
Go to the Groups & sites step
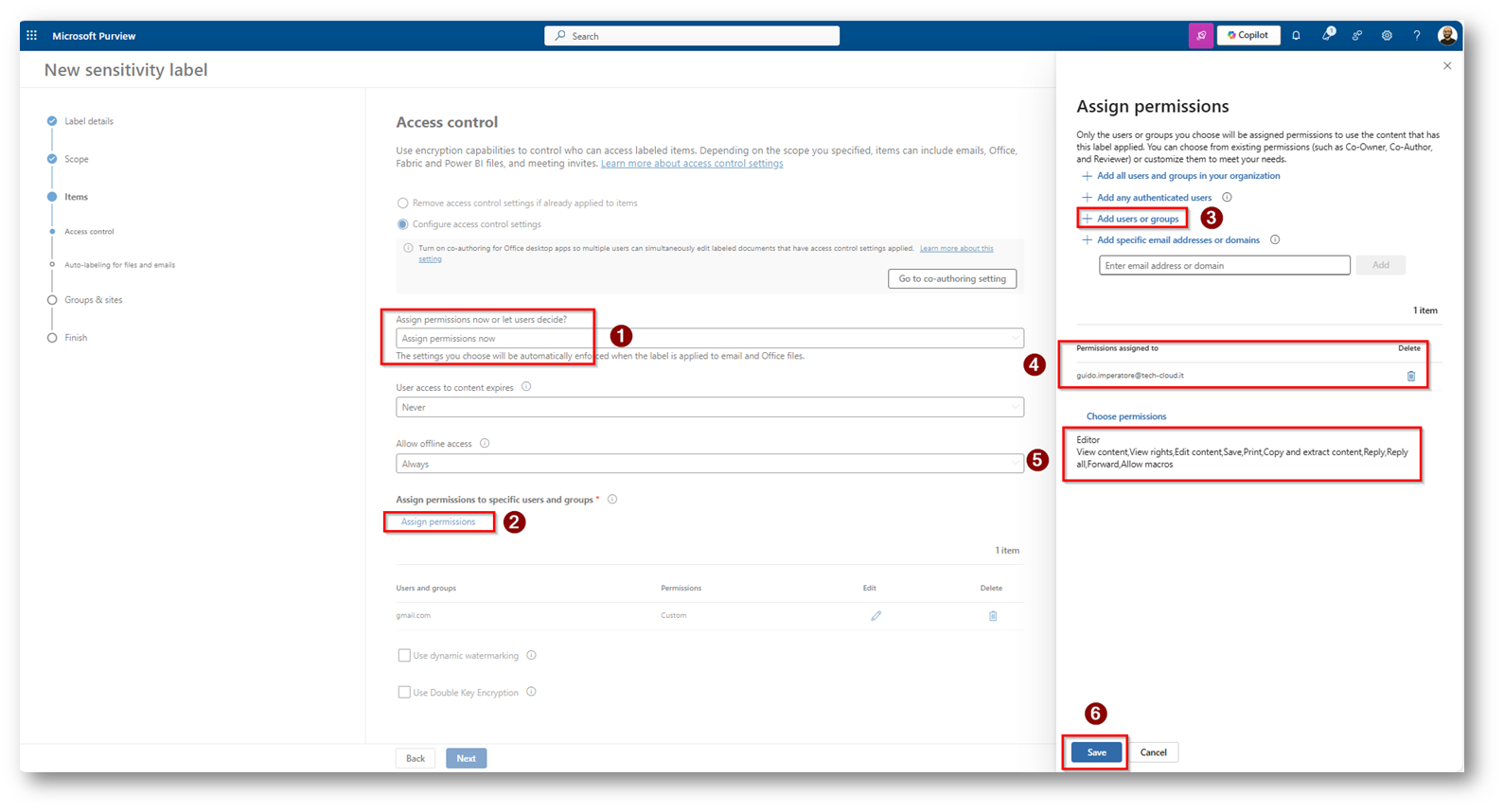click(93, 300)
